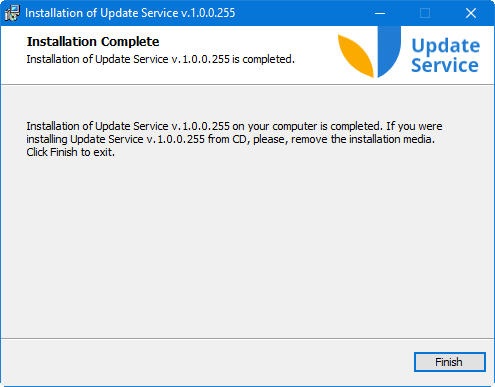Click the word Service in logo

coord(445,65)
